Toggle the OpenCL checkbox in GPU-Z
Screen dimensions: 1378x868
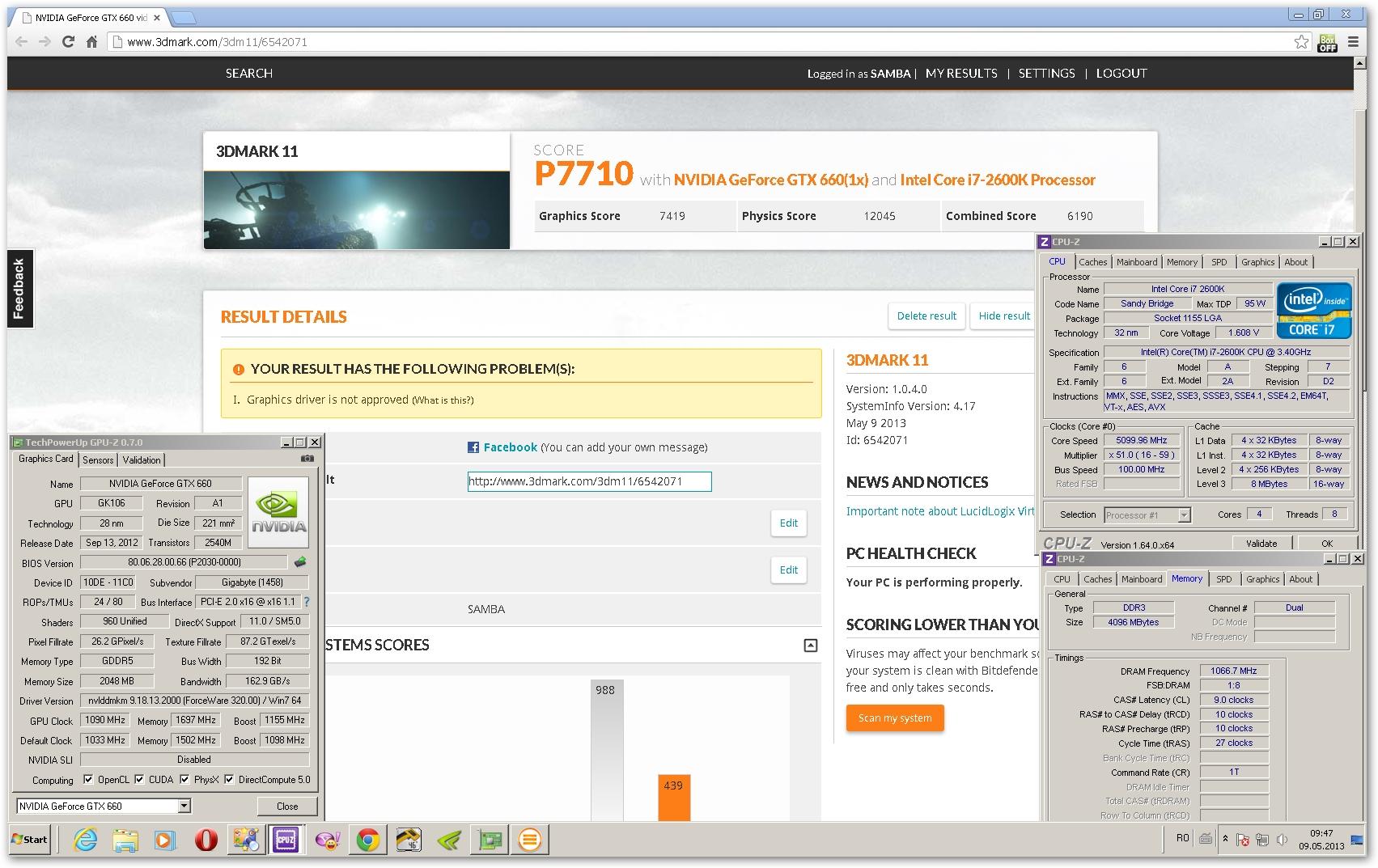88,780
